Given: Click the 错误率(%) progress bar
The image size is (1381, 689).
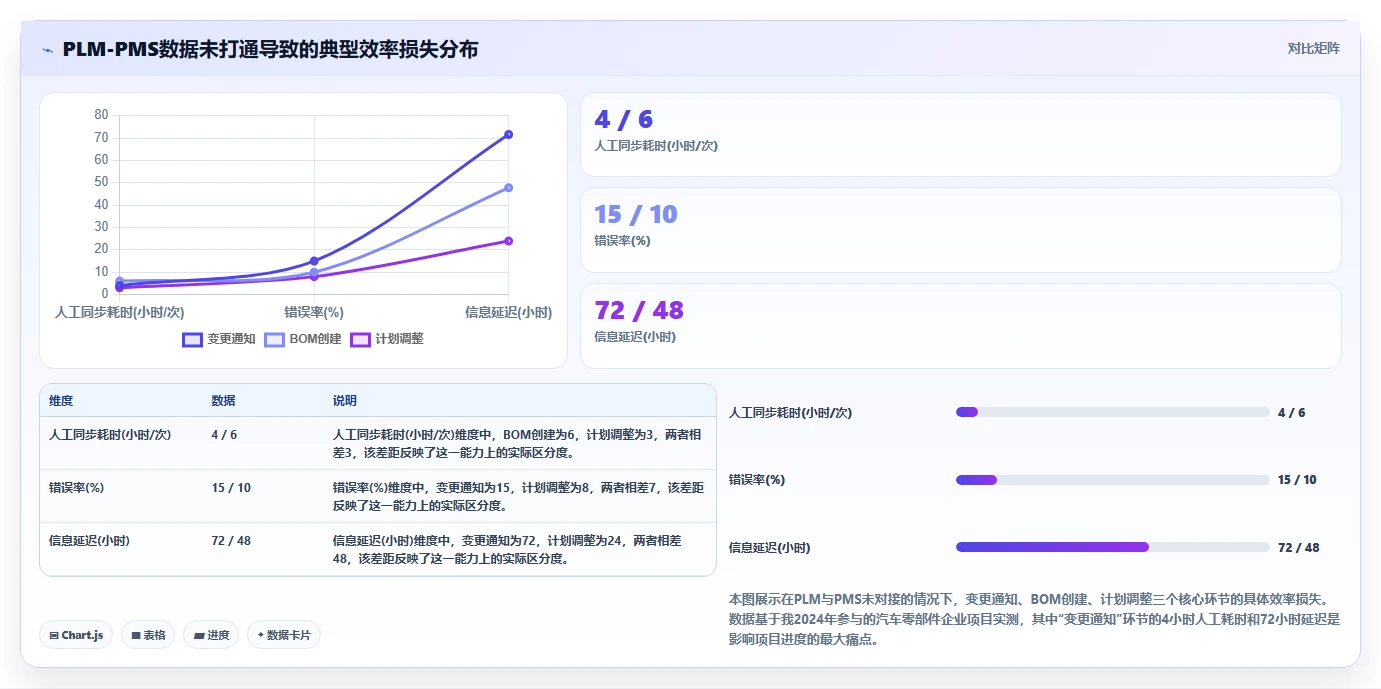Looking at the screenshot, I should click(x=1112, y=480).
